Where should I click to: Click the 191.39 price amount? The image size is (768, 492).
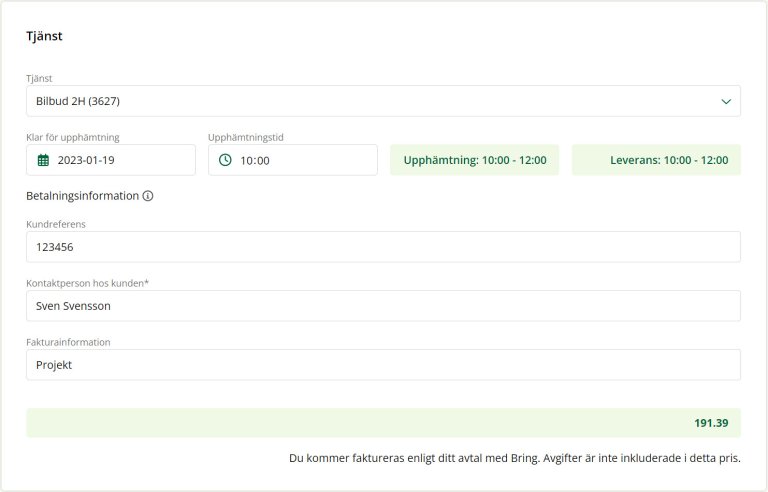711,423
